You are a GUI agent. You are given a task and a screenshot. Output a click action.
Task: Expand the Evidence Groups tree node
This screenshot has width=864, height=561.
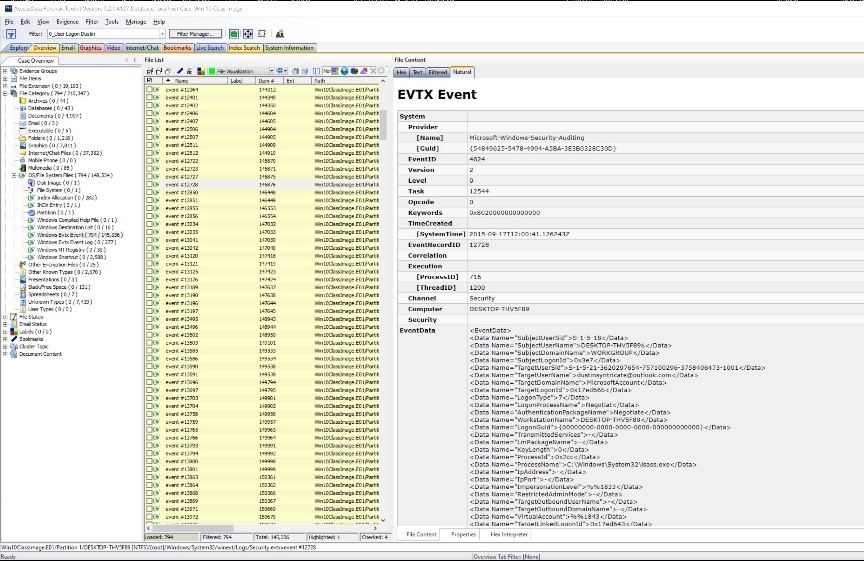pyautogui.click(x=5, y=71)
